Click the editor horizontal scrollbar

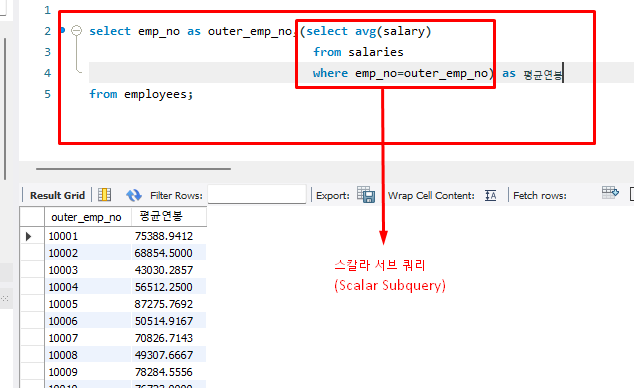click(133, 169)
